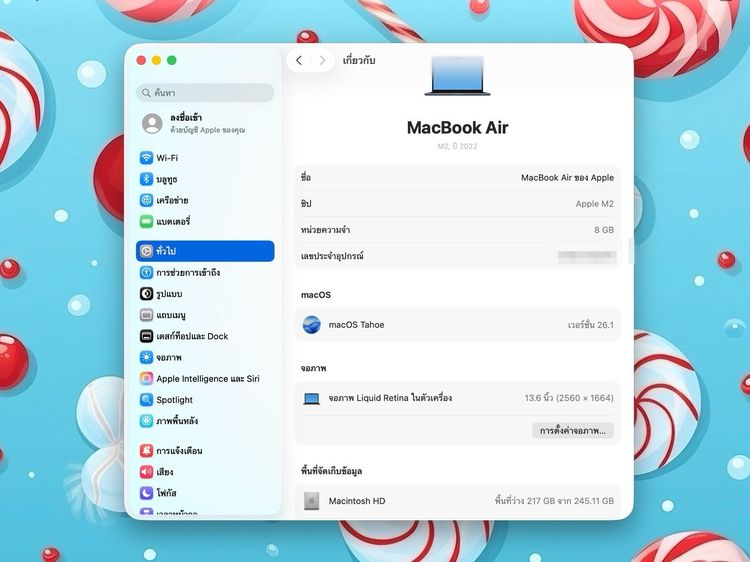
Task: Open Apple Intelligence and Siri icon
Action: (x=146, y=378)
